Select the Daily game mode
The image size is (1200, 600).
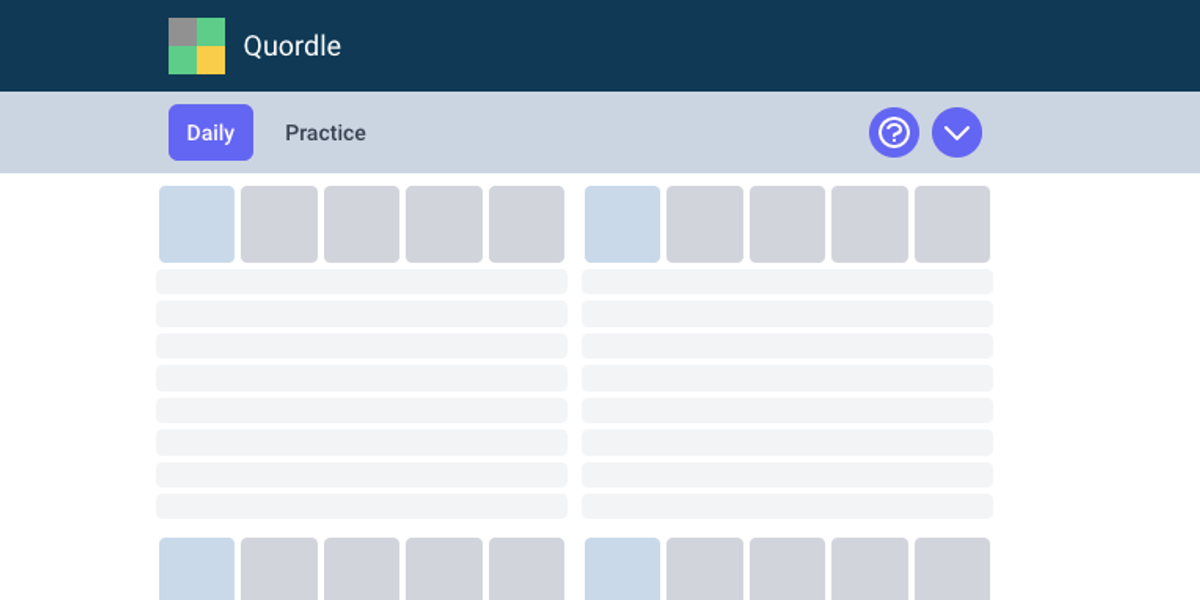tap(210, 132)
